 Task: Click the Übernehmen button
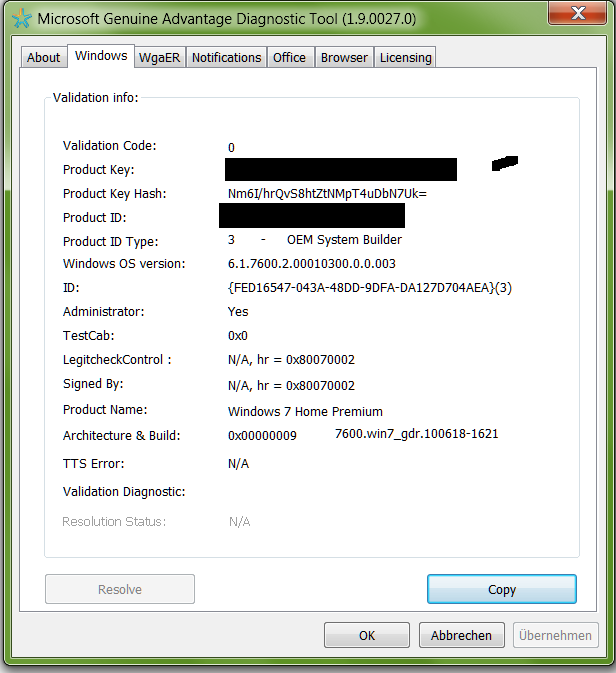[555, 635]
